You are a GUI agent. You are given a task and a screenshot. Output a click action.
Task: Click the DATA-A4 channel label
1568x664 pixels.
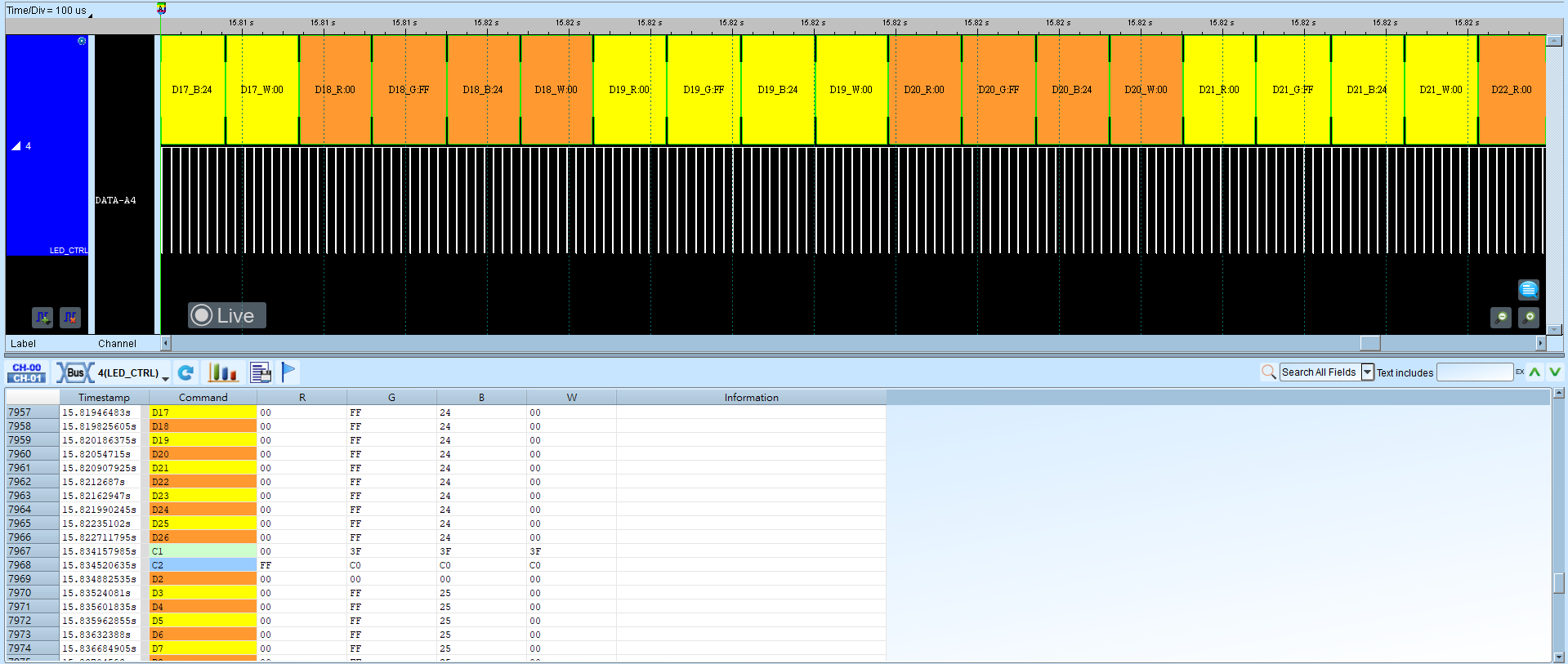(x=115, y=200)
